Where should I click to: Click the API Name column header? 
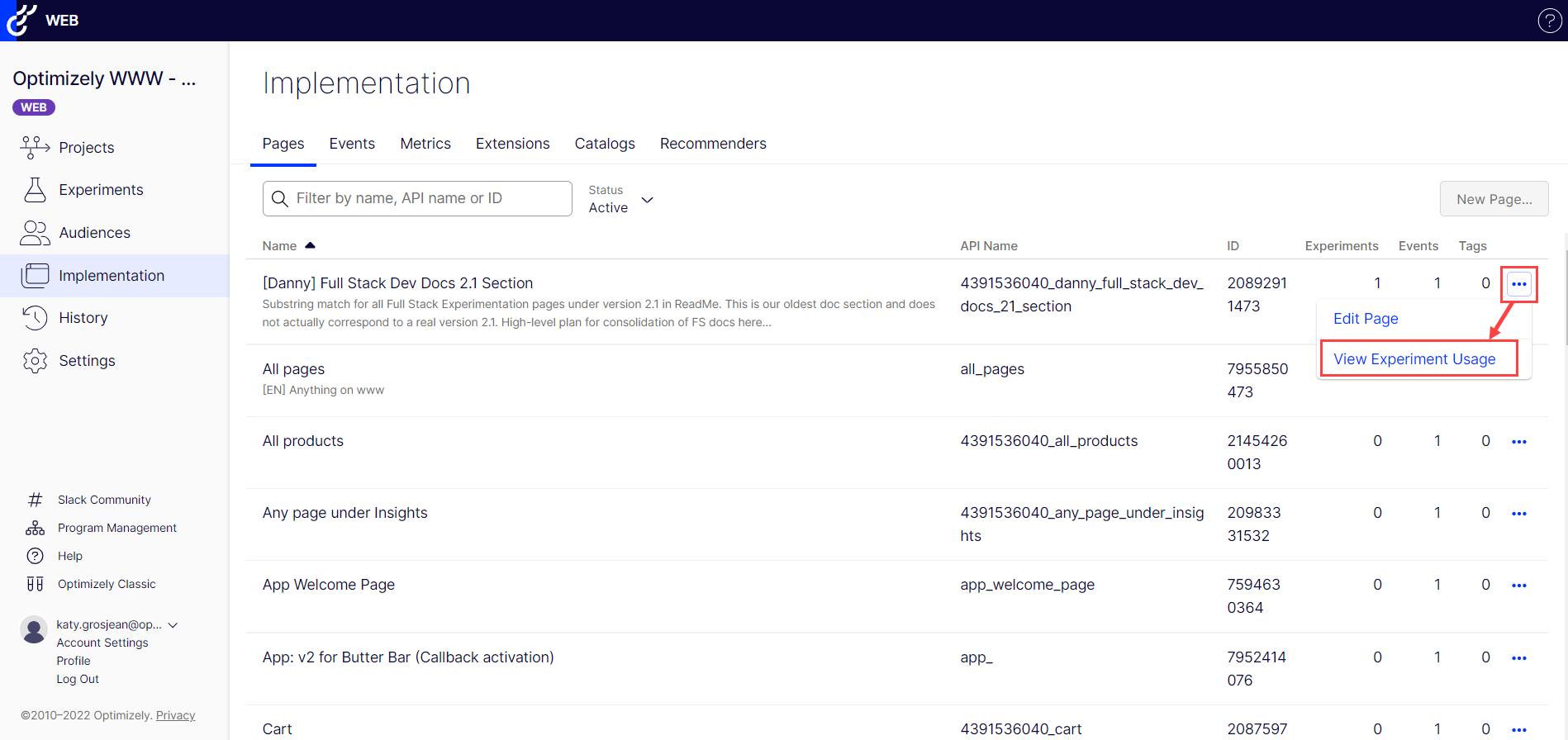tap(989, 246)
